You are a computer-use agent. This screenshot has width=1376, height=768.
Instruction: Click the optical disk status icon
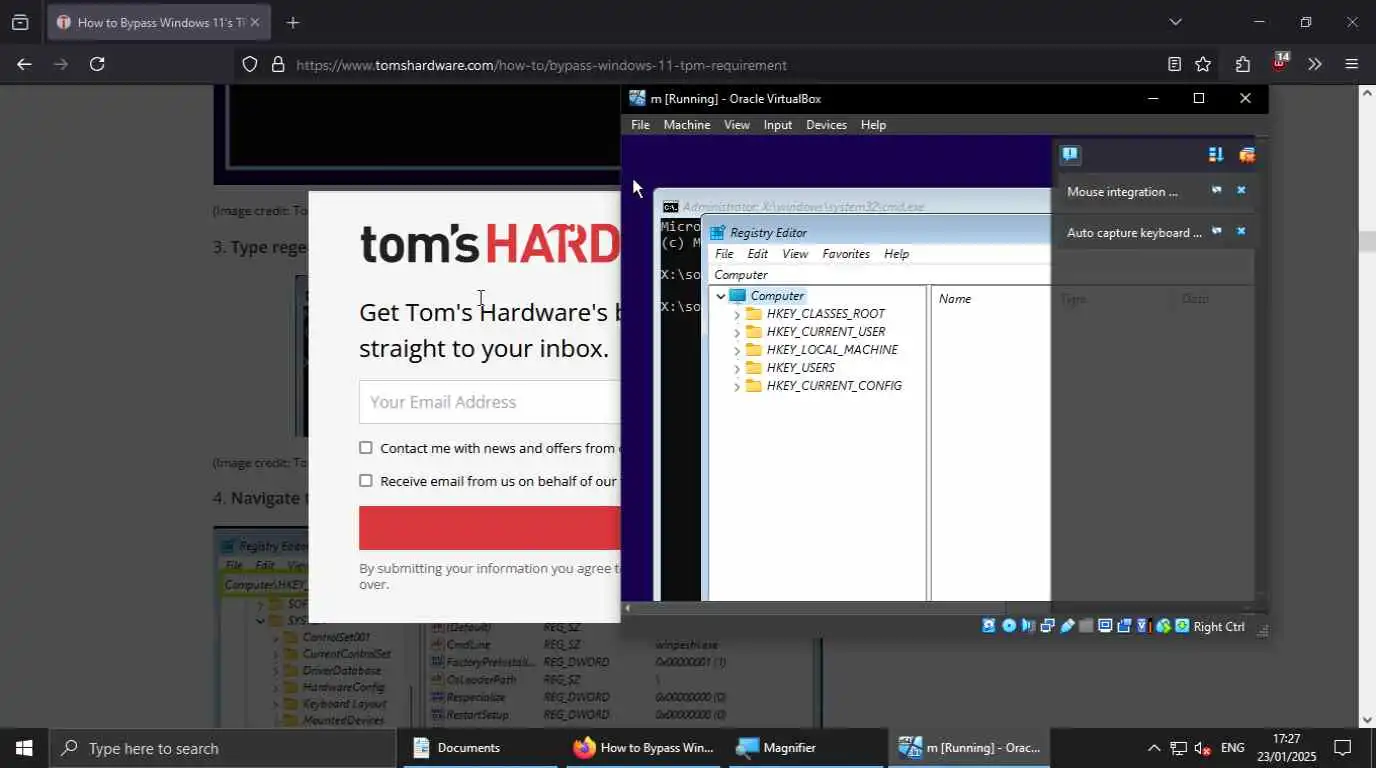coord(1009,626)
